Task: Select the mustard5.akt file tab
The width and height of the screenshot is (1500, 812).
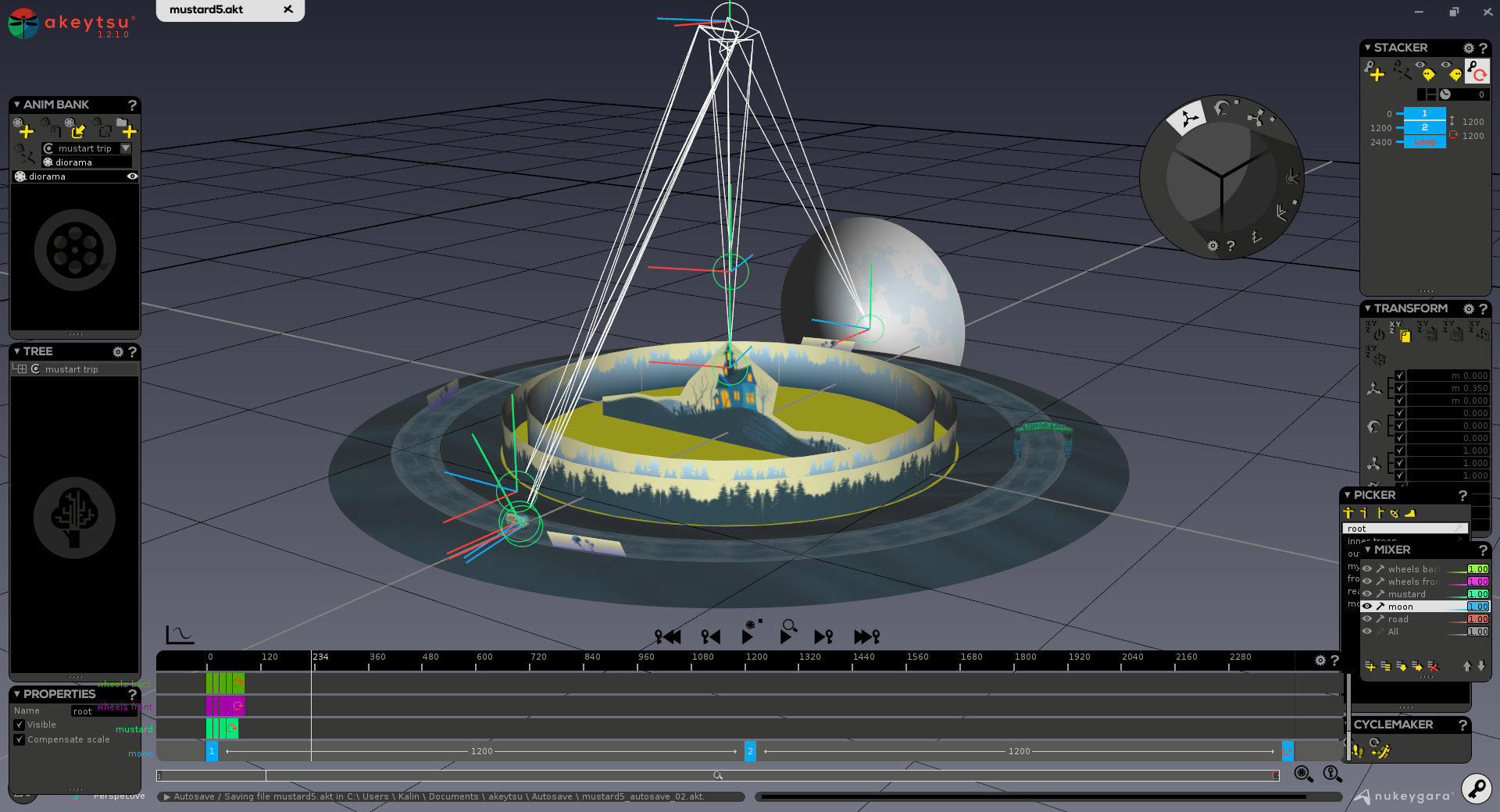Action: point(206,9)
